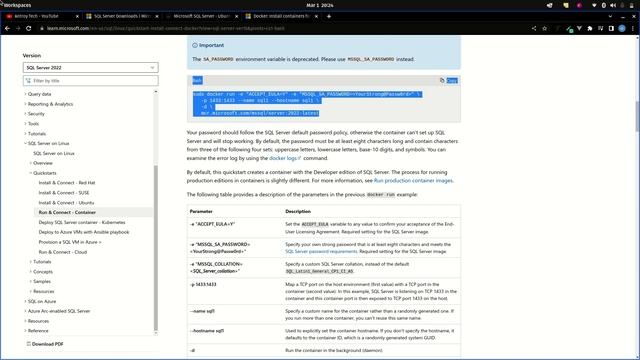Click the pink tray icon in top bar
The width and height of the screenshot is (640, 360).
click(x=579, y=5)
